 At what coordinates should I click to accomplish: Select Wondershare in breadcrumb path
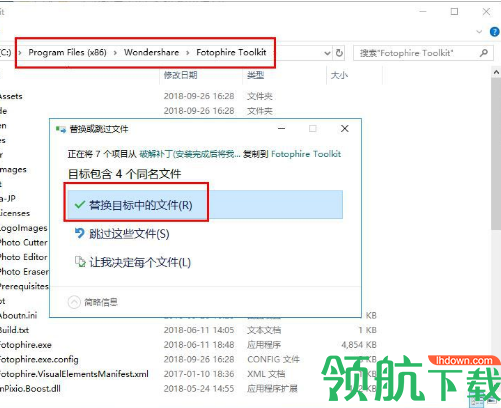coord(151,52)
